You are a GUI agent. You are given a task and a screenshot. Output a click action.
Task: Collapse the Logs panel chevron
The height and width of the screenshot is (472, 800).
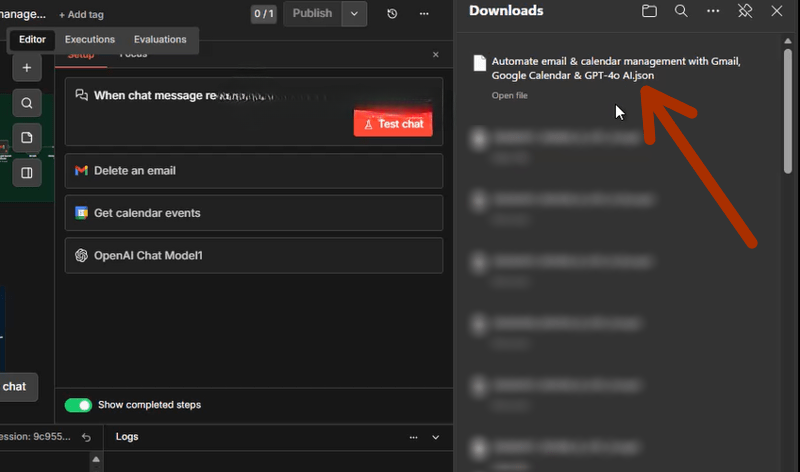tap(436, 437)
